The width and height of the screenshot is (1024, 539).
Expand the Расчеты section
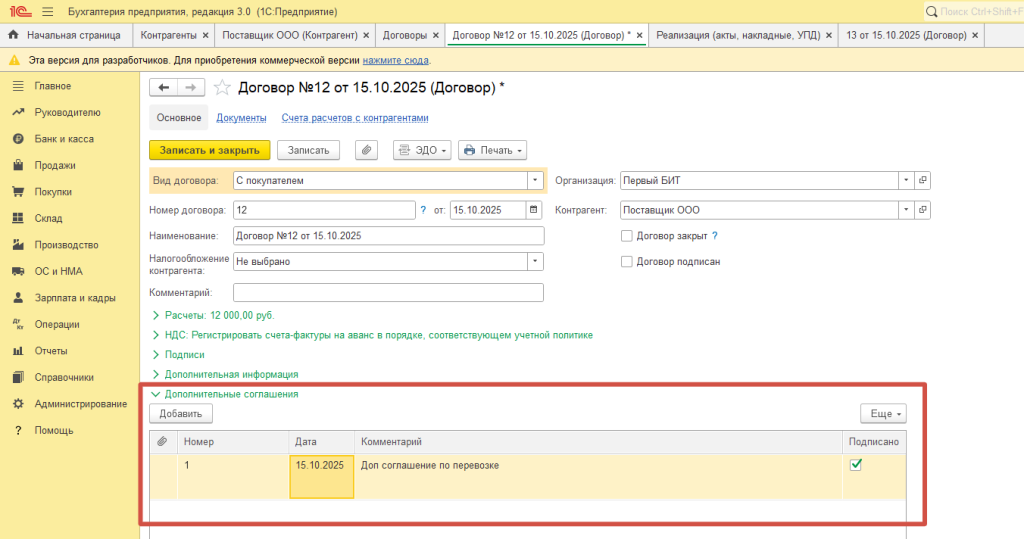156,314
